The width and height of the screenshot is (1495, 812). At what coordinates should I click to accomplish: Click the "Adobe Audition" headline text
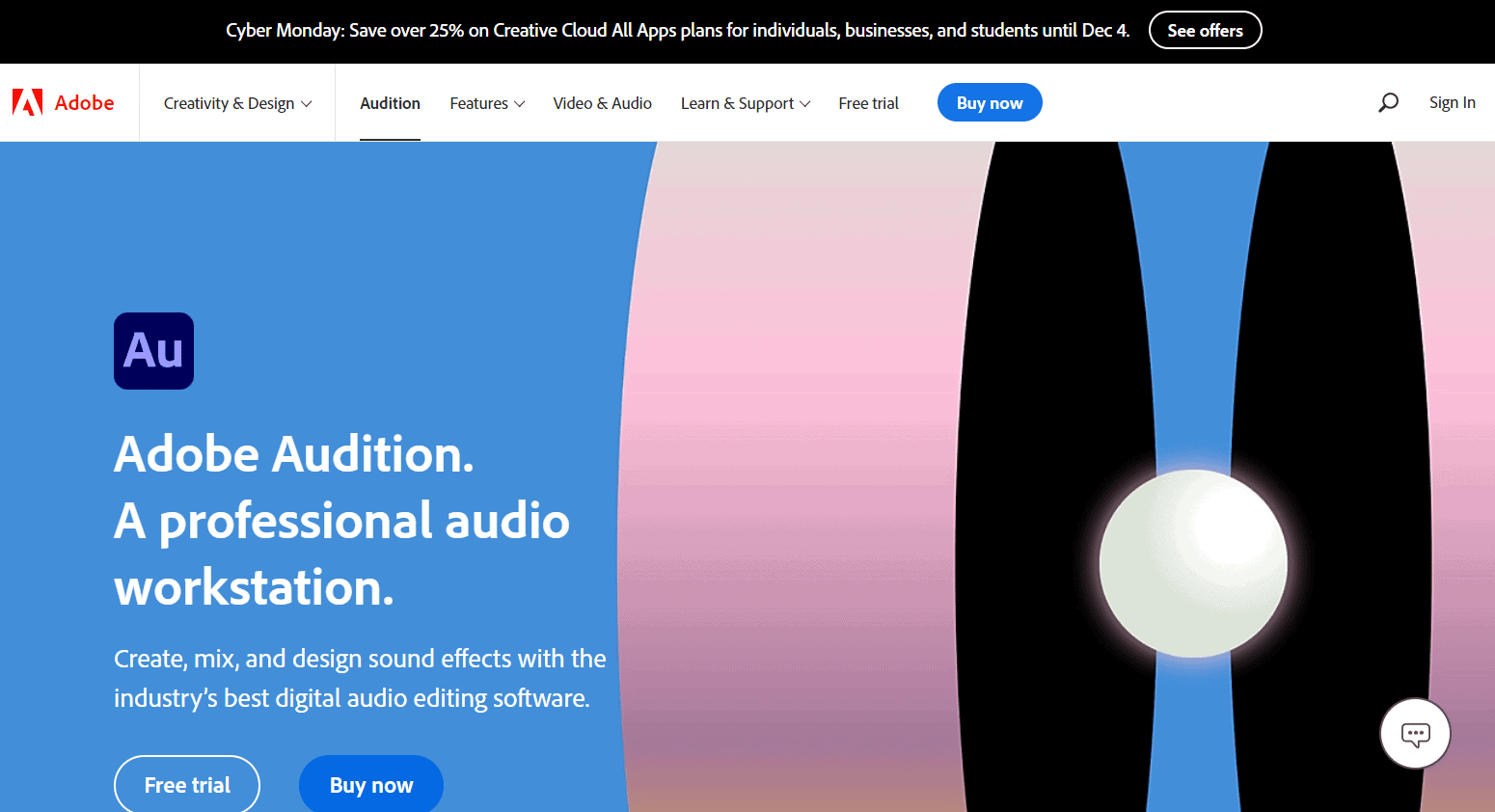tap(293, 453)
